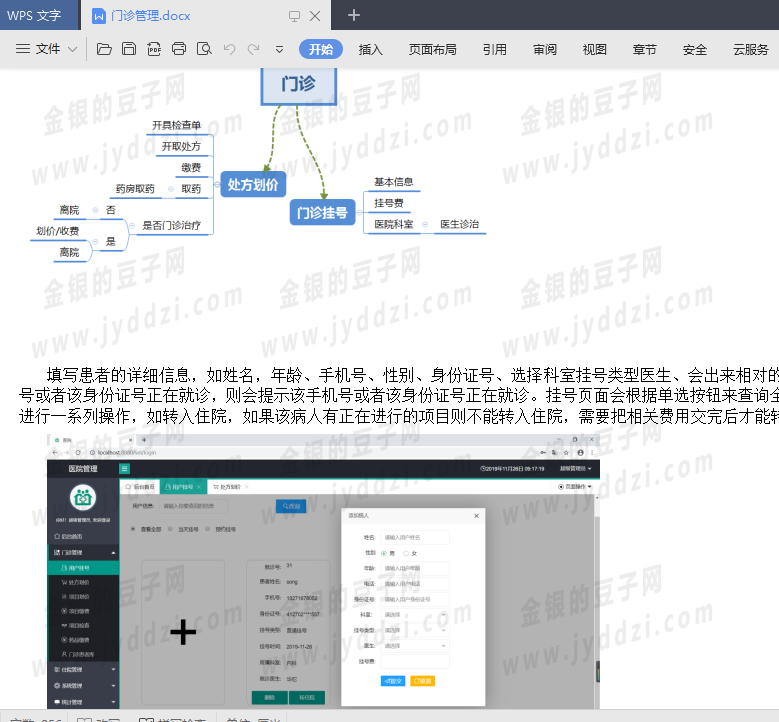Expand the 门诊管理 sidebar section
The height and width of the screenshot is (722, 779).
pyautogui.click(x=83, y=553)
